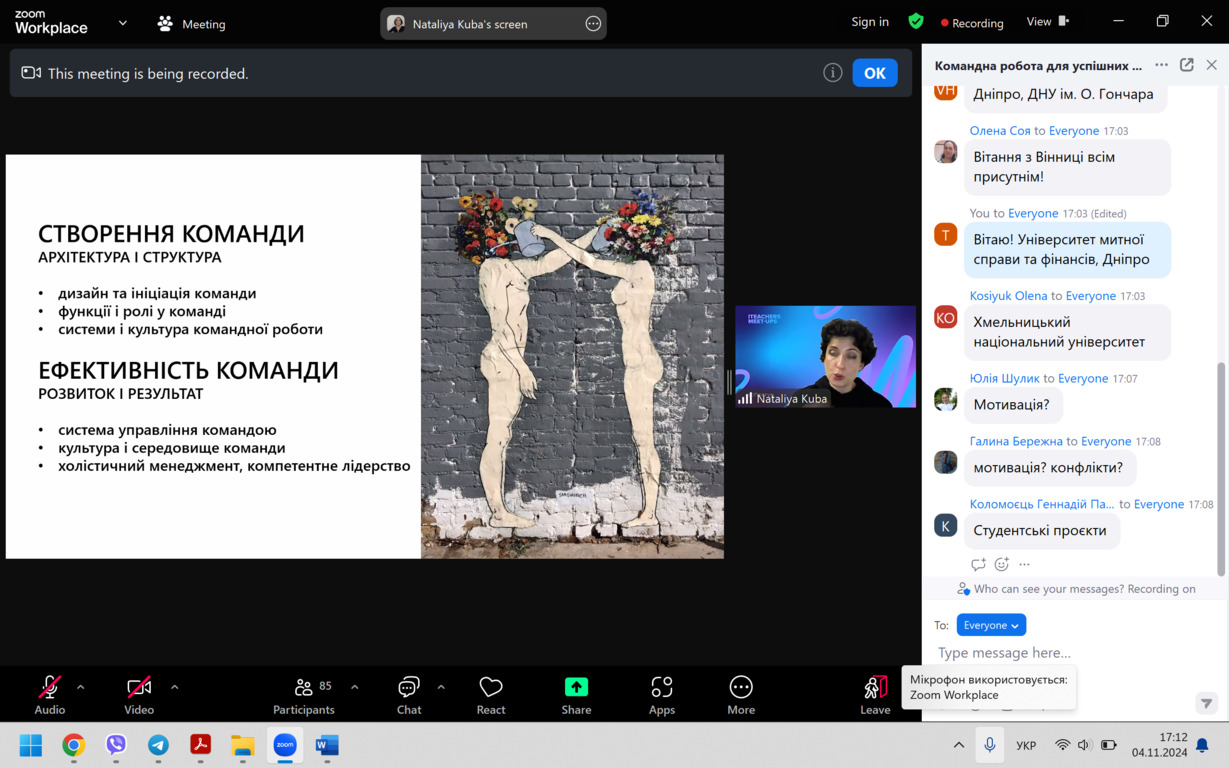Screen dimensions: 1229x768
Task: Dismiss recording notice with OK
Action: (875, 73)
